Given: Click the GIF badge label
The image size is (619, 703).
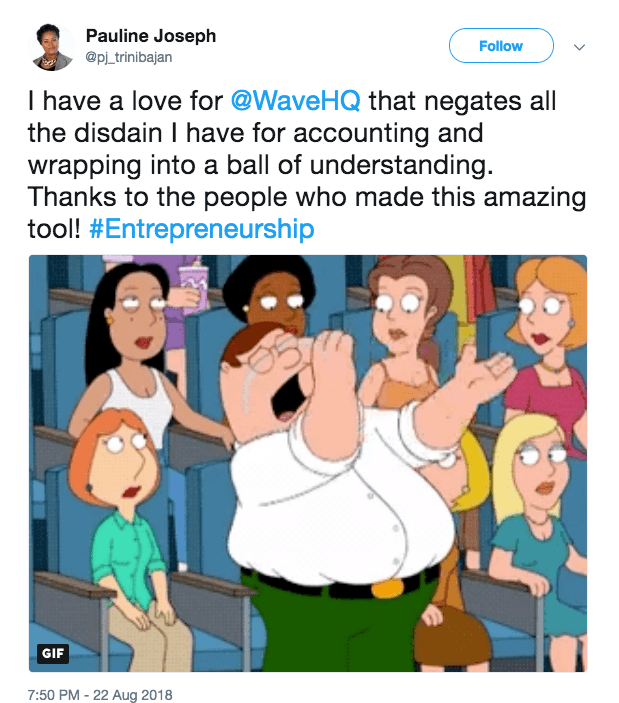Looking at the screenshot, I should tap(52, 653).
